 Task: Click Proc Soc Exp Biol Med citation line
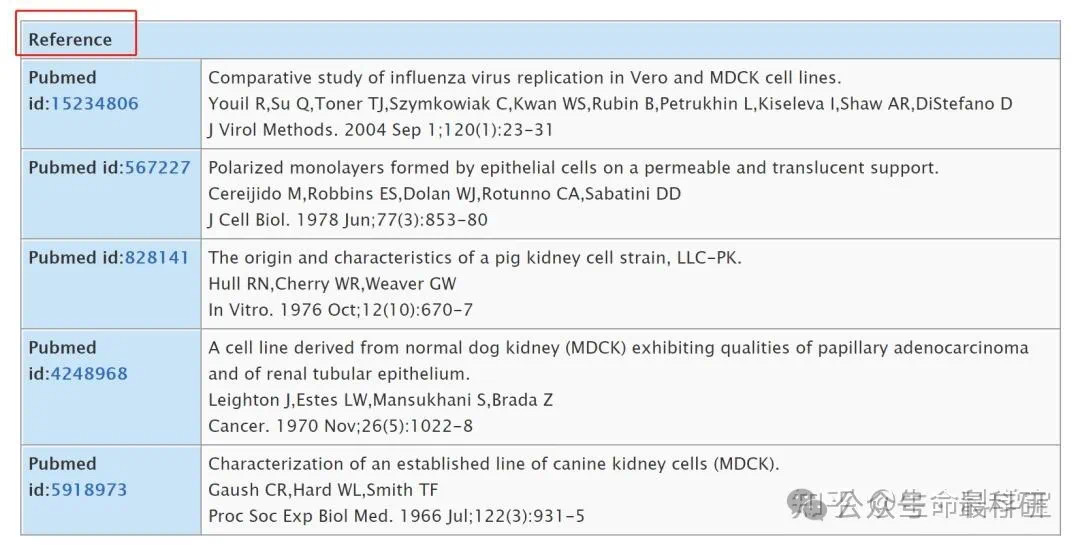[396, 516]
